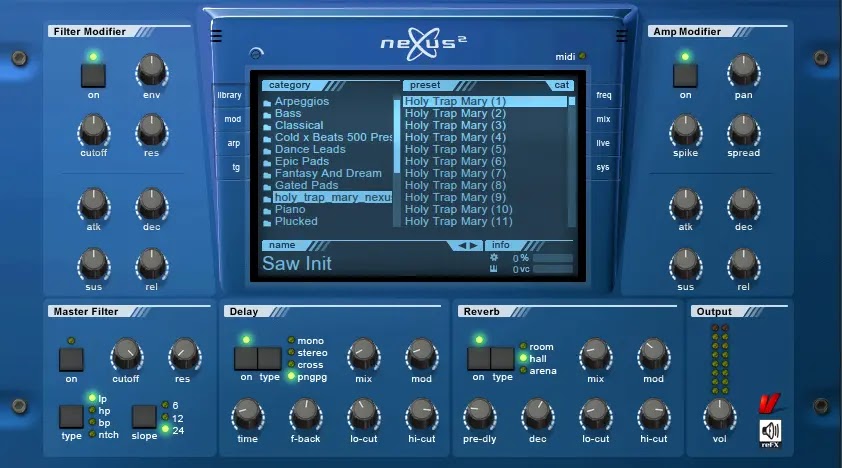Screen dimensions: 842x468
Task: Open Fantasy And Dream category
Action: 328,173
